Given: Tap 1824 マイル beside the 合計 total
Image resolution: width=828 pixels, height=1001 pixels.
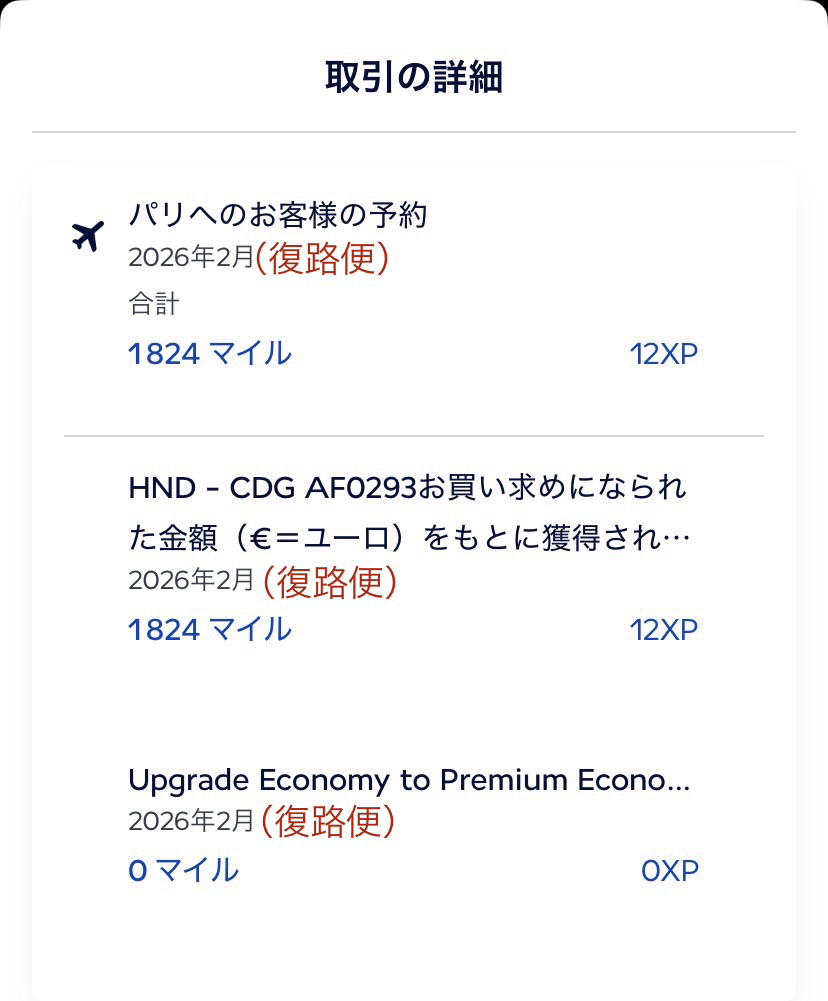Looking at the screenshot, I should click(x=210, y=353).
